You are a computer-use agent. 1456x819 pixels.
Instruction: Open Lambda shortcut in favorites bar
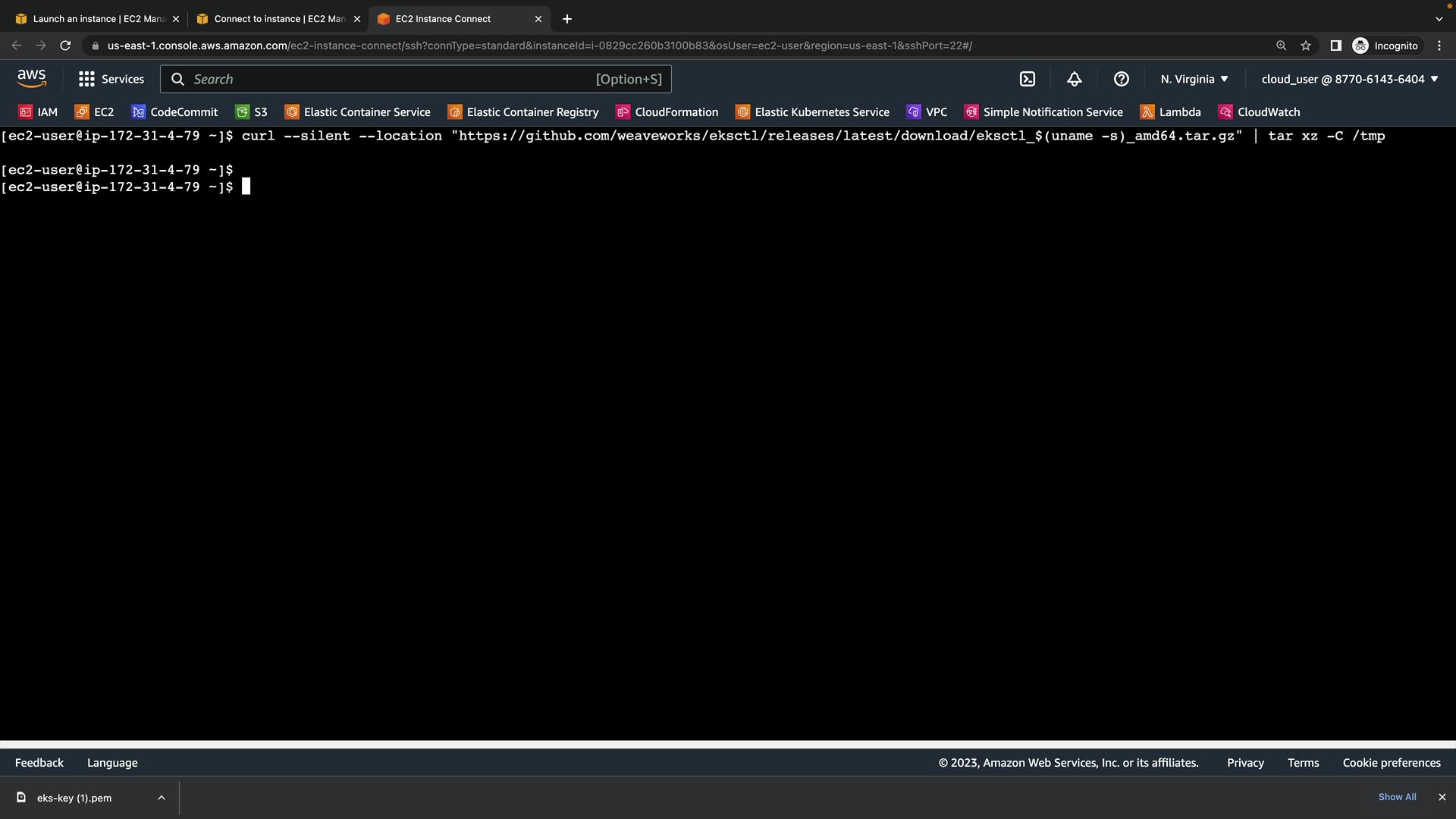1170,112
